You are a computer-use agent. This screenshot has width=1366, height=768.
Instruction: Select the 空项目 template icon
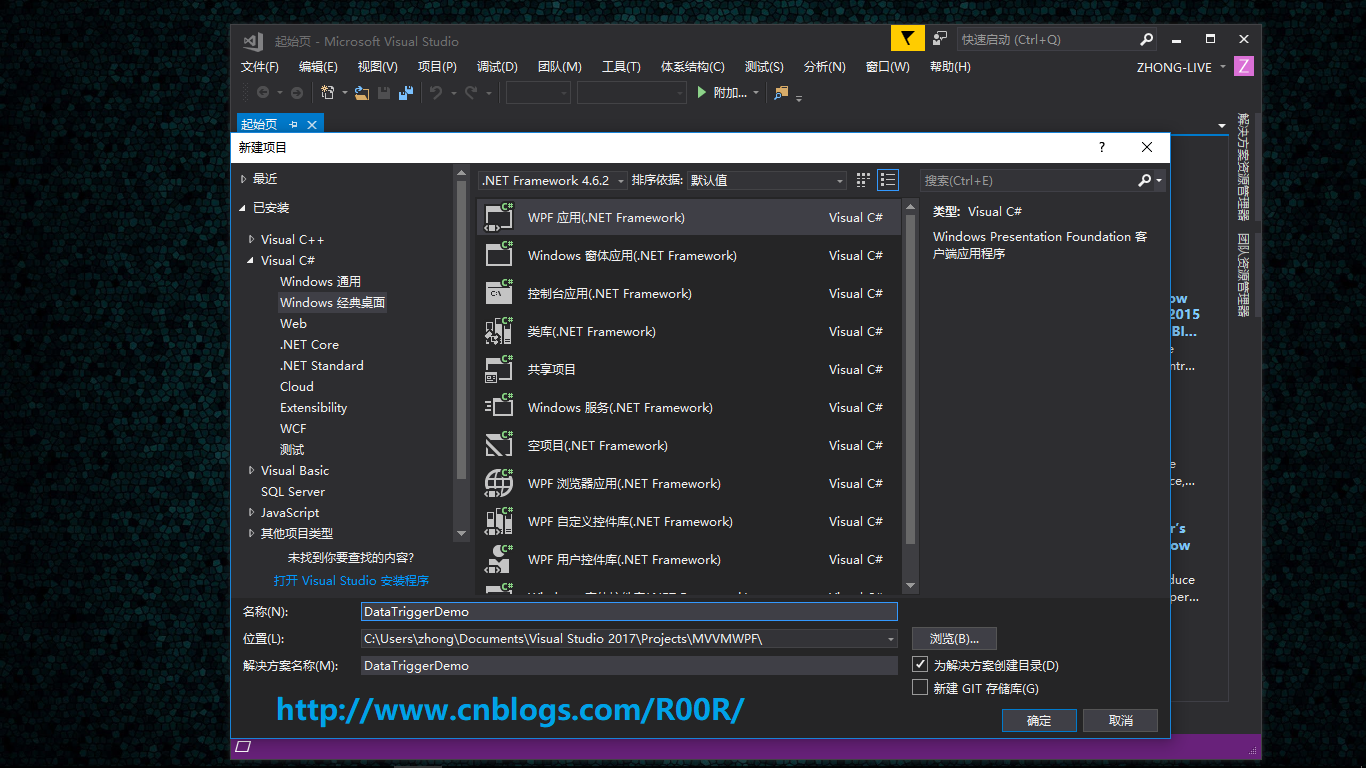click(499, 445)
